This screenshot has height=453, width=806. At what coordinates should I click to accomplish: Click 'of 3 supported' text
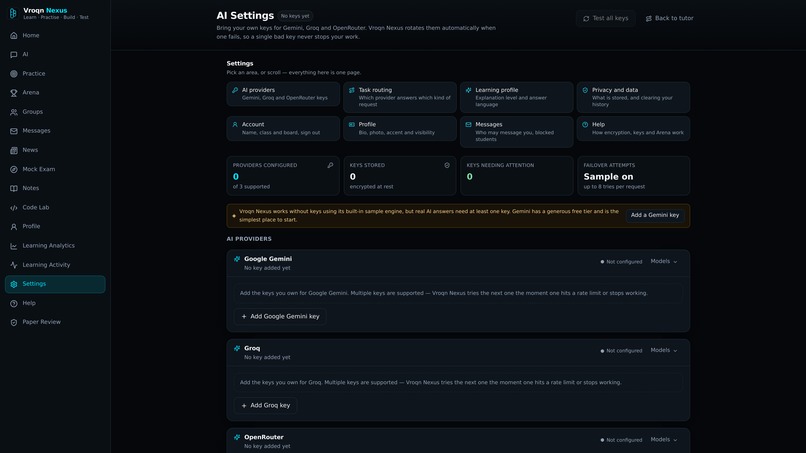pyautogui.click(x=251, y=187)
